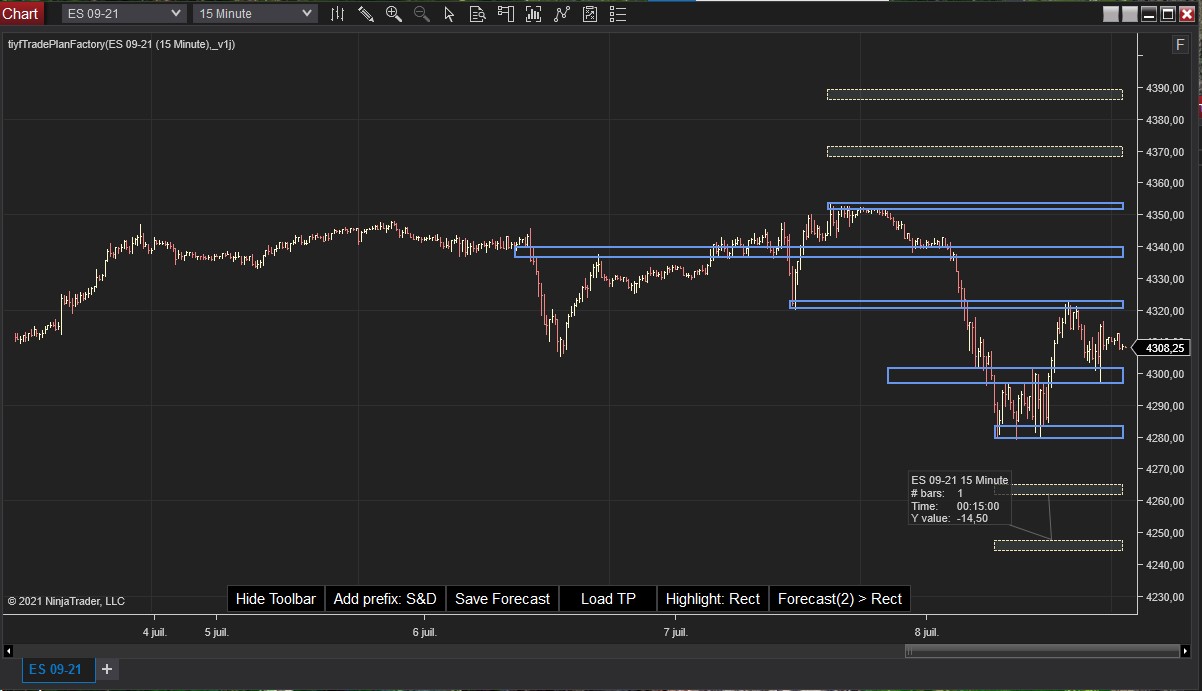1202x691 pixels.
Task: Open the drawing tools pencil menu
Action: coord(366,14)
